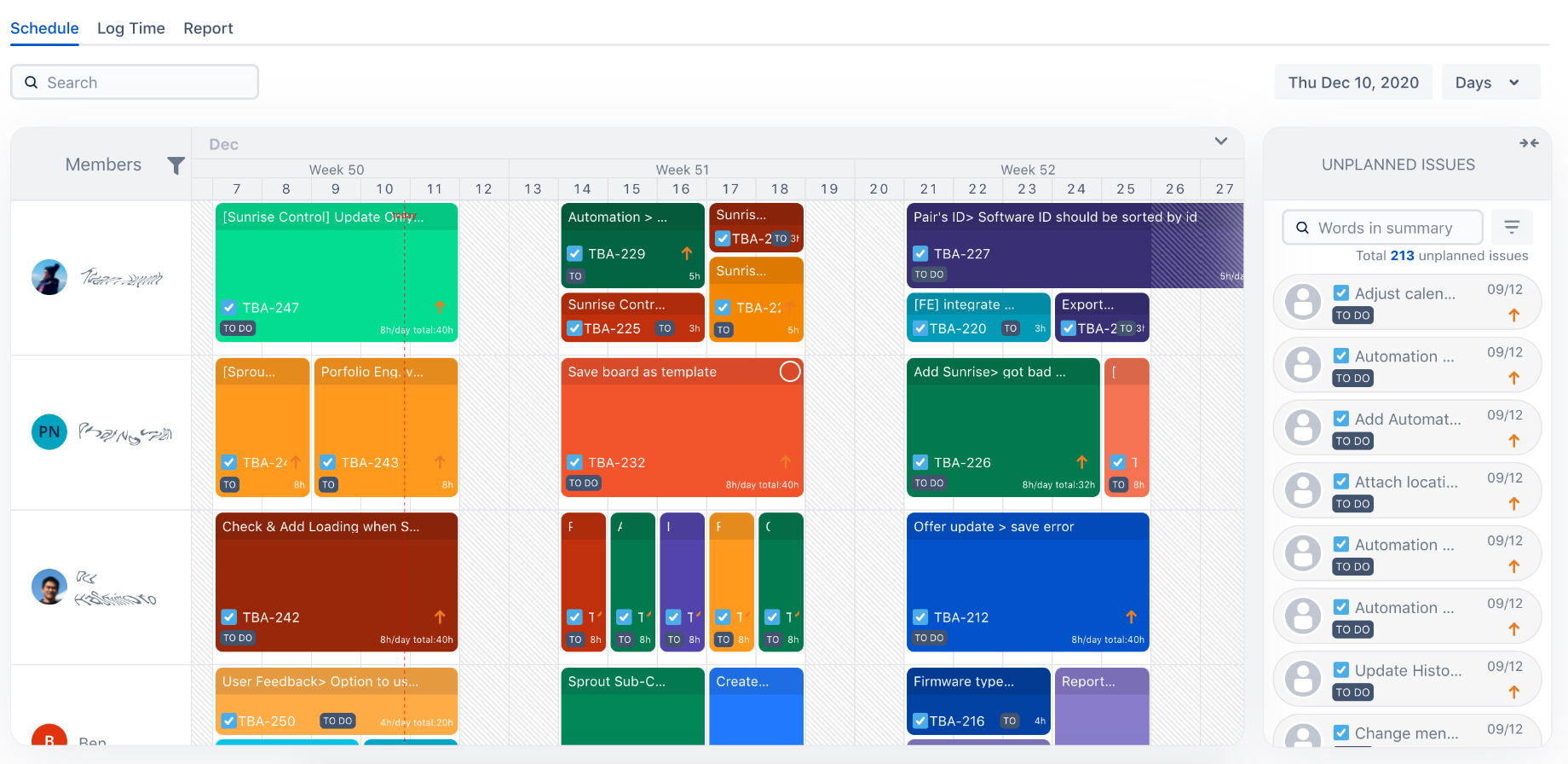Click the PN member avatar
The image size is (1568, 764).
pos(49,432)
